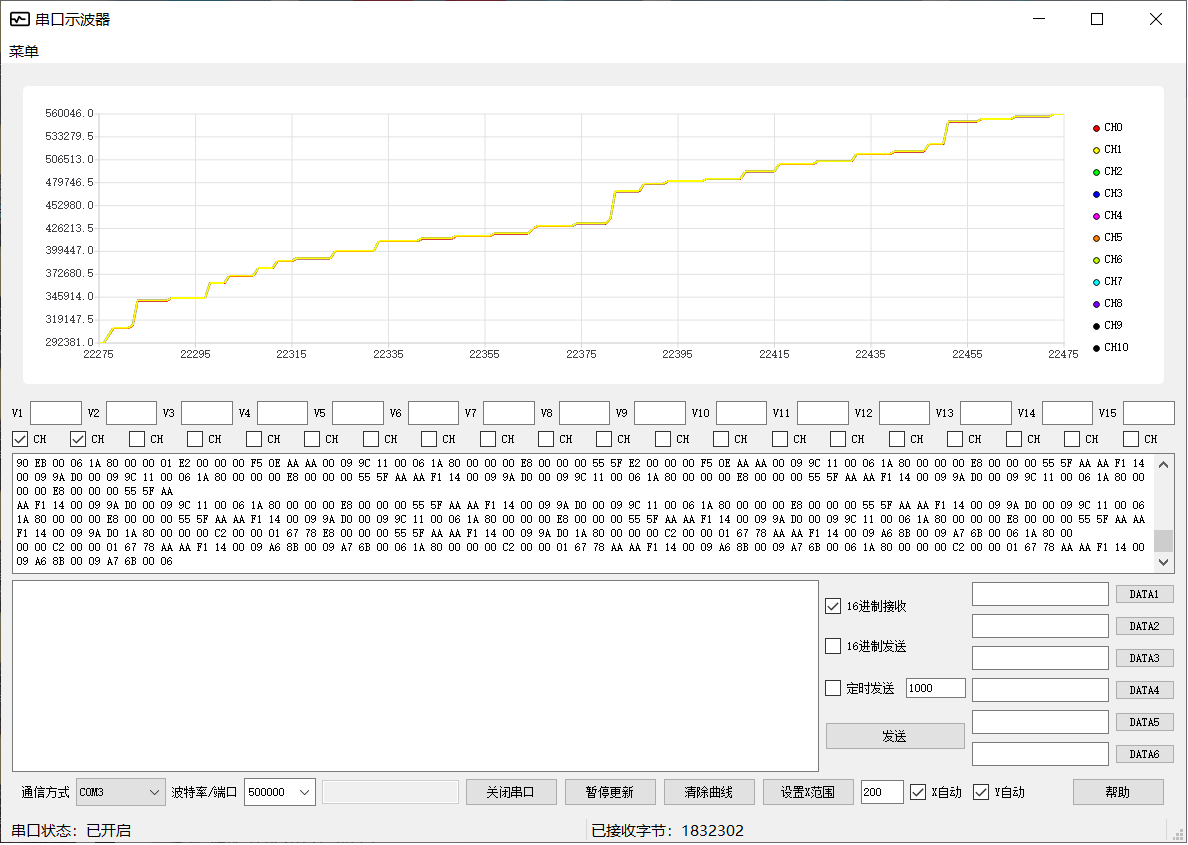The height and width of the screenshot is (845, 1188).
Task: Toggle the X自动 checkbox
Action: [918, 792]
